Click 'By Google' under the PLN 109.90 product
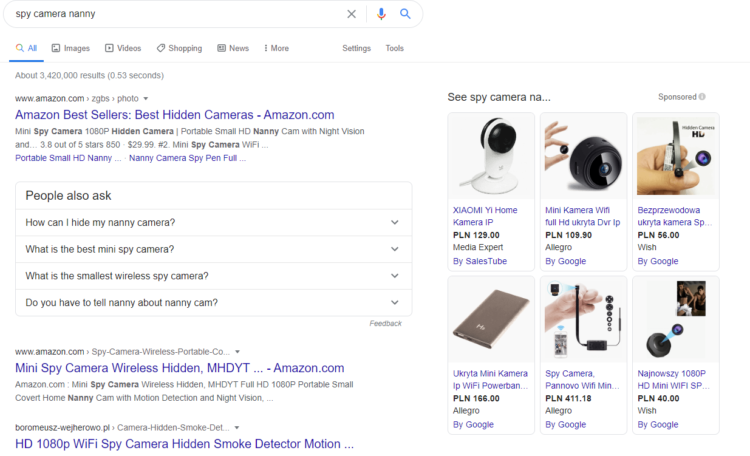The height and width of the screenshot is (456, 750). tap(565, 261)
